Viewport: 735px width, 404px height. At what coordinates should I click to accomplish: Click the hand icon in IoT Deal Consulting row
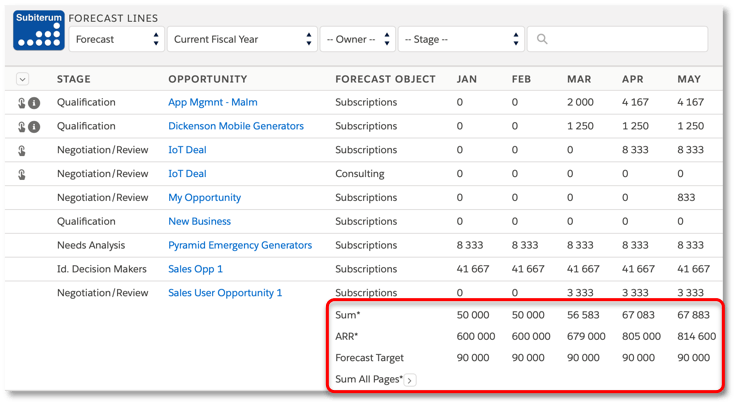point(22,174)
